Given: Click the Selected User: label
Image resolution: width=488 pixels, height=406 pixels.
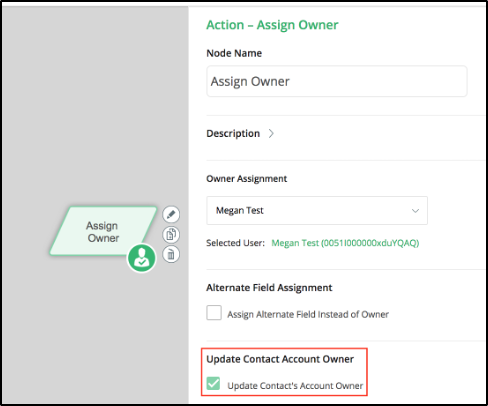Looking at the screenshot, I should (235, 243).
